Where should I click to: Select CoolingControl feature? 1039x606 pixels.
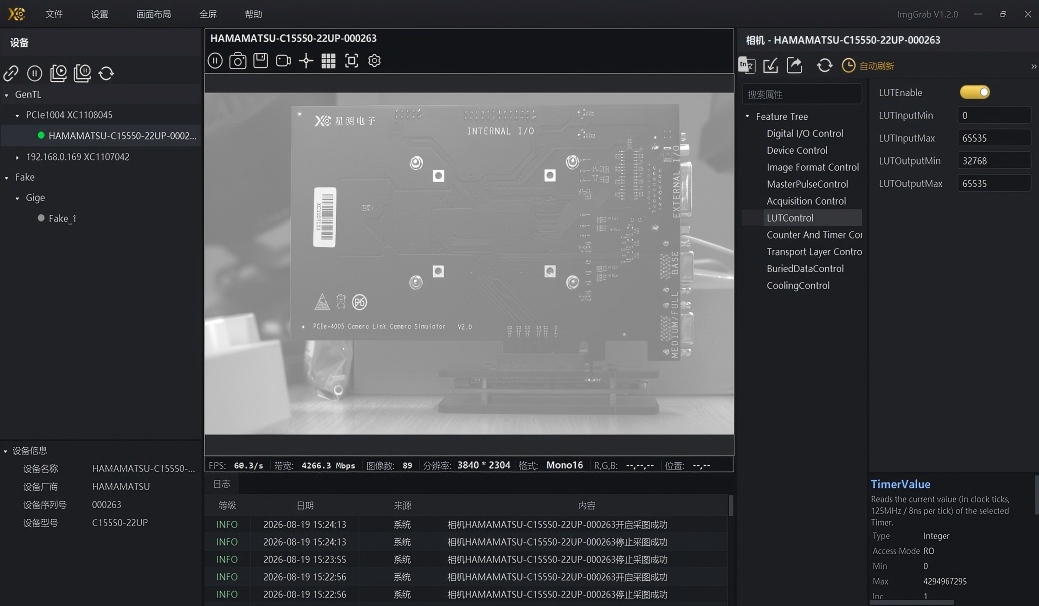tap(798, 285)
